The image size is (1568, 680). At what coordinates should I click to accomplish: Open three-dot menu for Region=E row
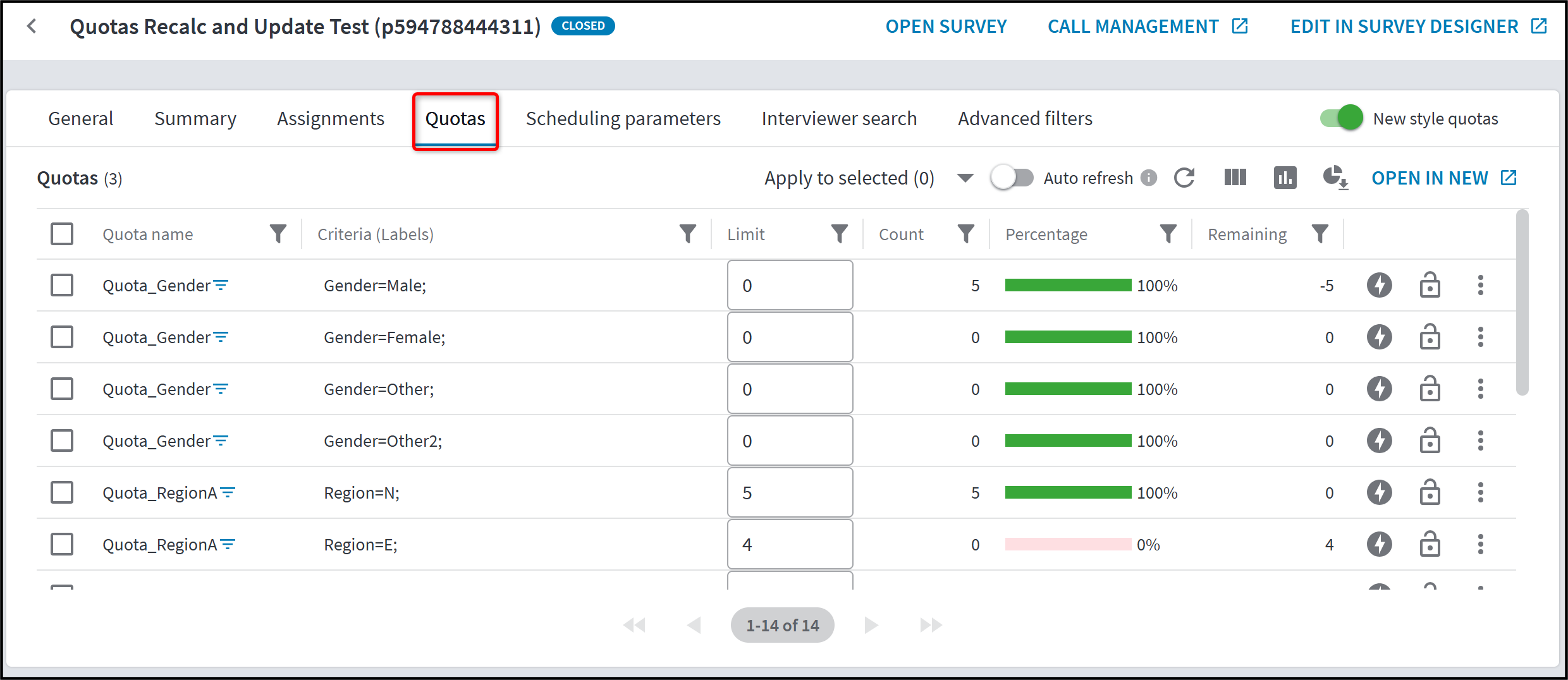click(1480, 544)
